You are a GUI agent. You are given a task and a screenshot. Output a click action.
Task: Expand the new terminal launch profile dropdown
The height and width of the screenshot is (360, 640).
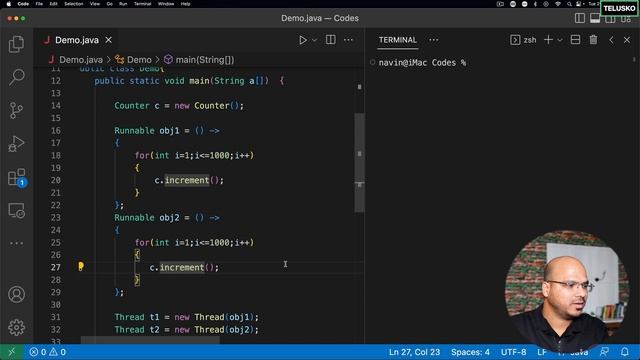pyautogui.click(x=560, y=40)
